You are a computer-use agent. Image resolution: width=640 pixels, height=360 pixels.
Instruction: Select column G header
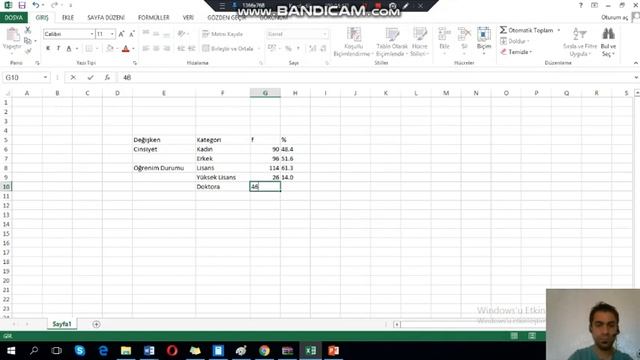pyautogui.click(x=265, y=93)
